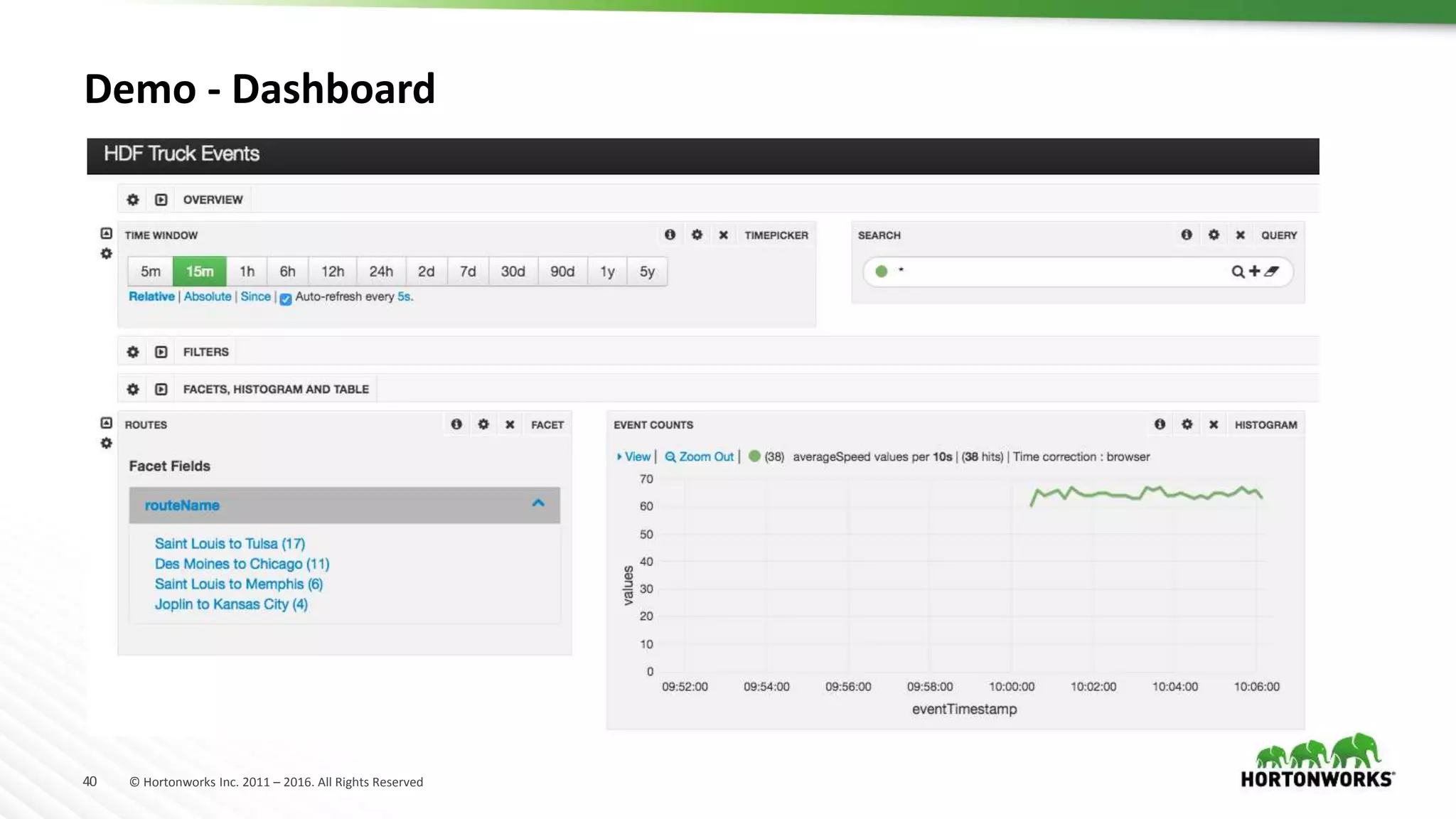
Task: Add a new query with plus icon
Action: (x=1254, y=271)
